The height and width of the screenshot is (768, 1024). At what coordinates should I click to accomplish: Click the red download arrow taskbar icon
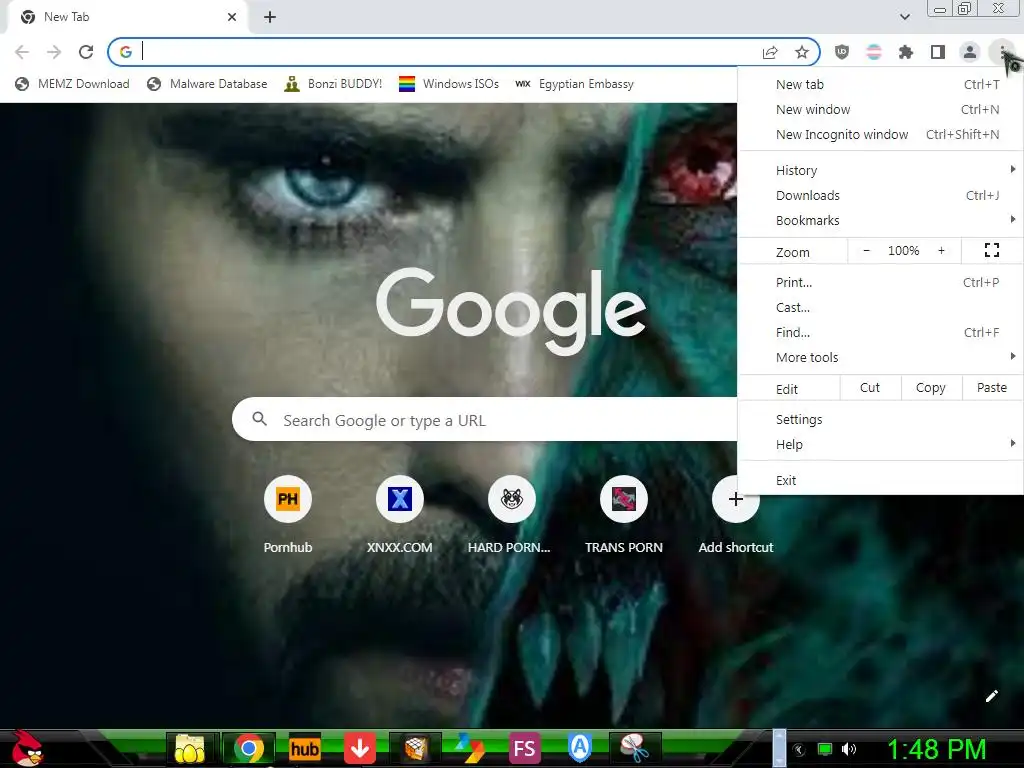pyautogui.click(x=360, y=748)
